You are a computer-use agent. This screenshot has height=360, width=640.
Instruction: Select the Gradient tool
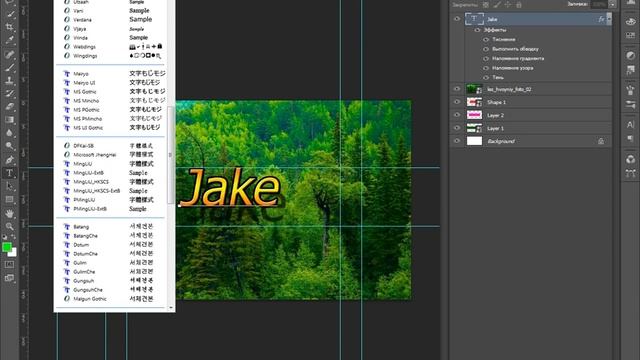click(x=10, y=120)
